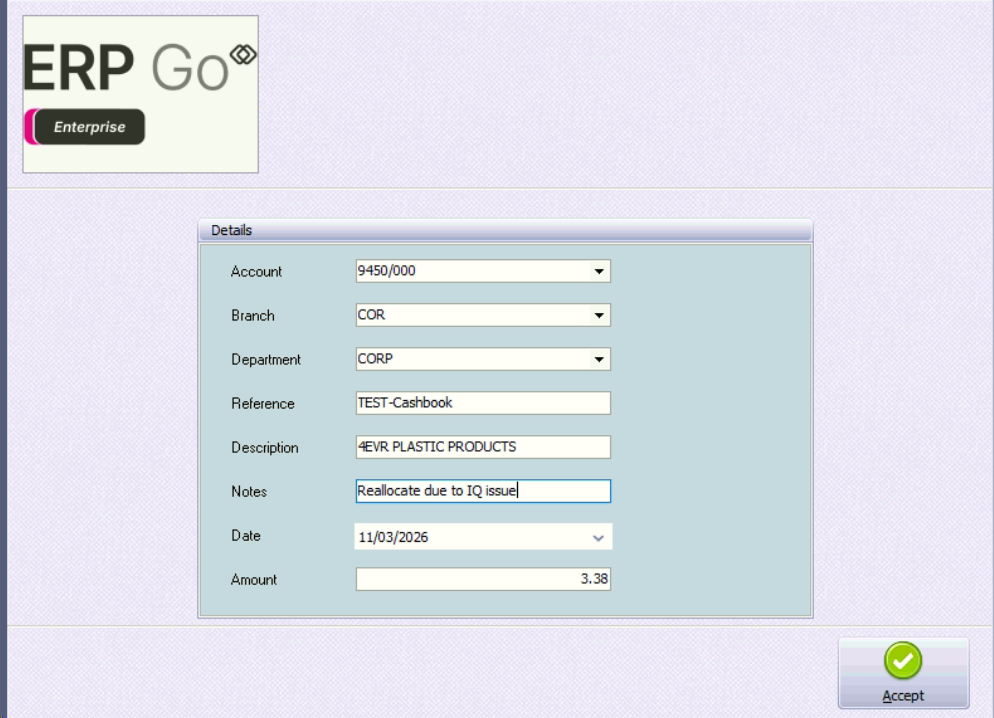
Task: Open the Account dropdown arrow
Action: pyautogui.click(x=599, y=272)
